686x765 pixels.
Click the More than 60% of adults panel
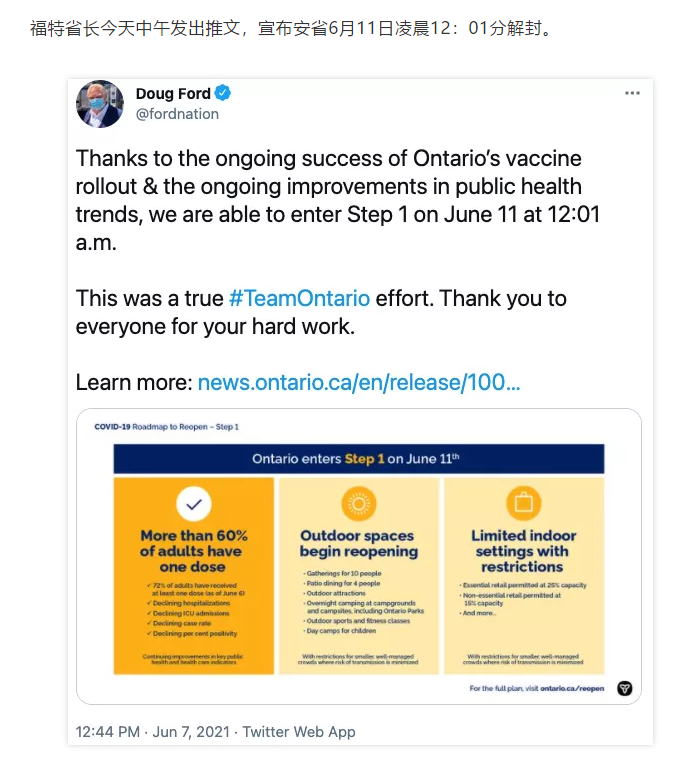[x=194, y=576]
